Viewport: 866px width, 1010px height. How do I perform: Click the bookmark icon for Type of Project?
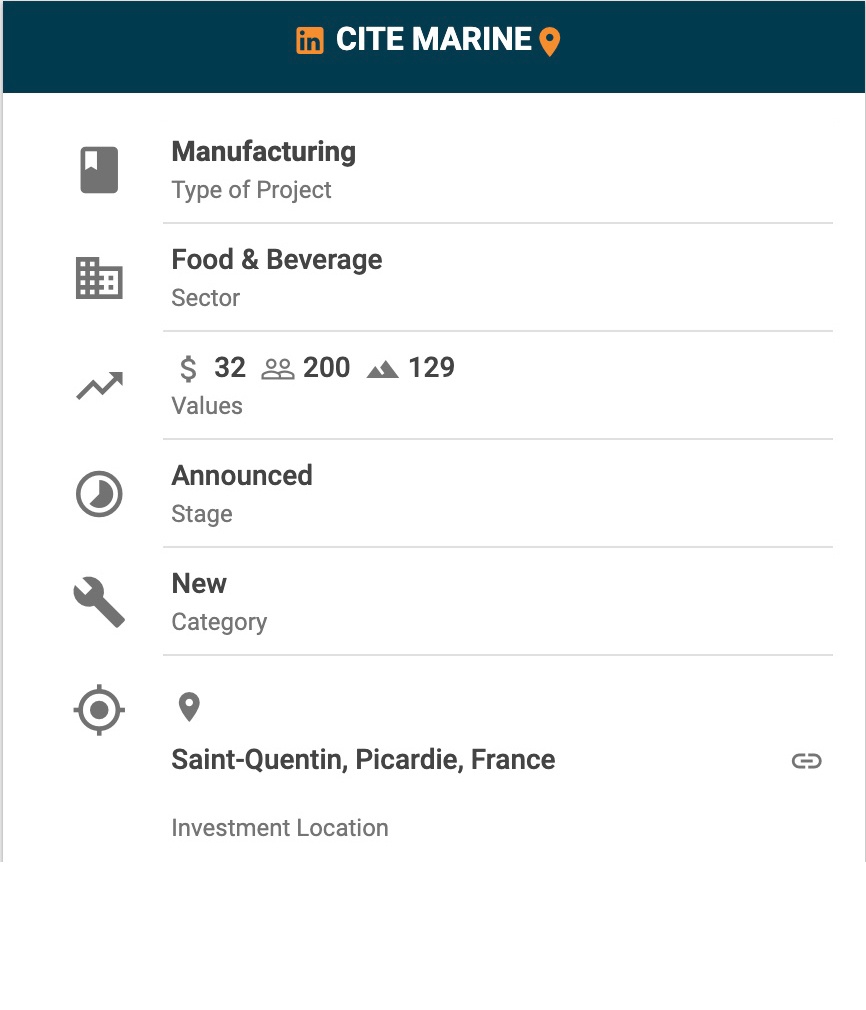coord(99,170)
